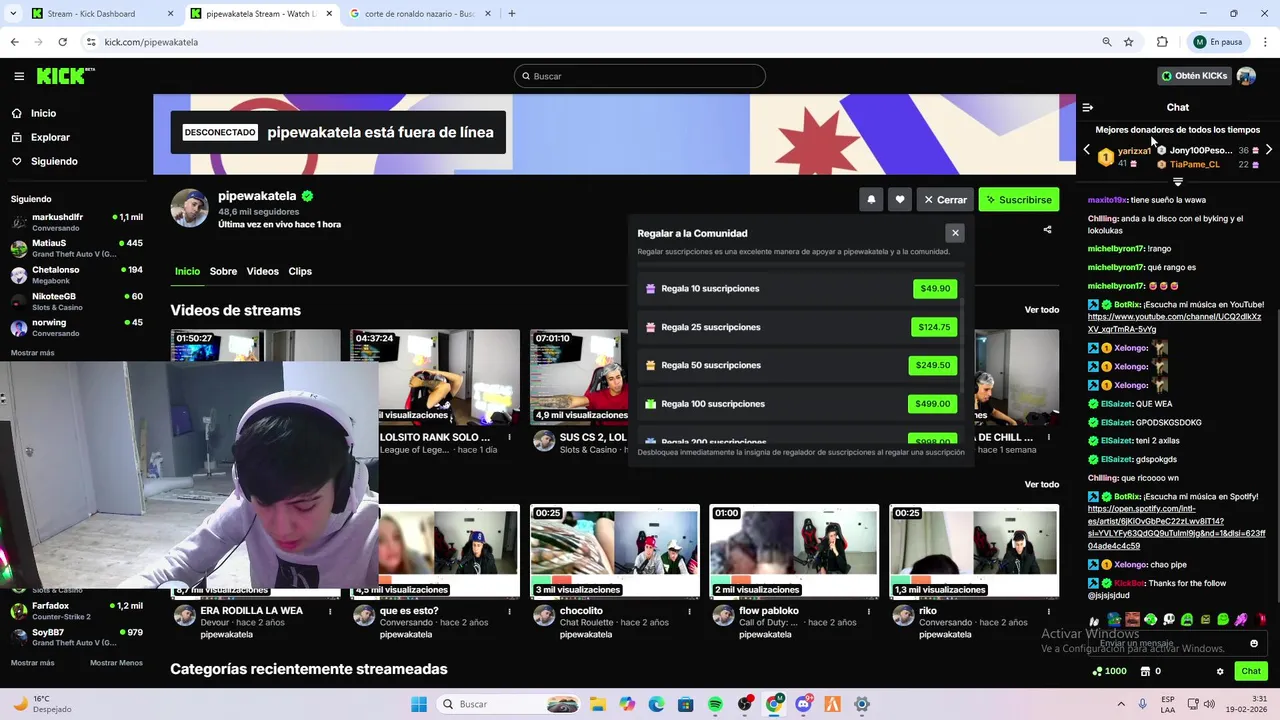Toggle the heart follow button
The height and width of the screenshot is (720, 1280).
(x=900, y=200)
